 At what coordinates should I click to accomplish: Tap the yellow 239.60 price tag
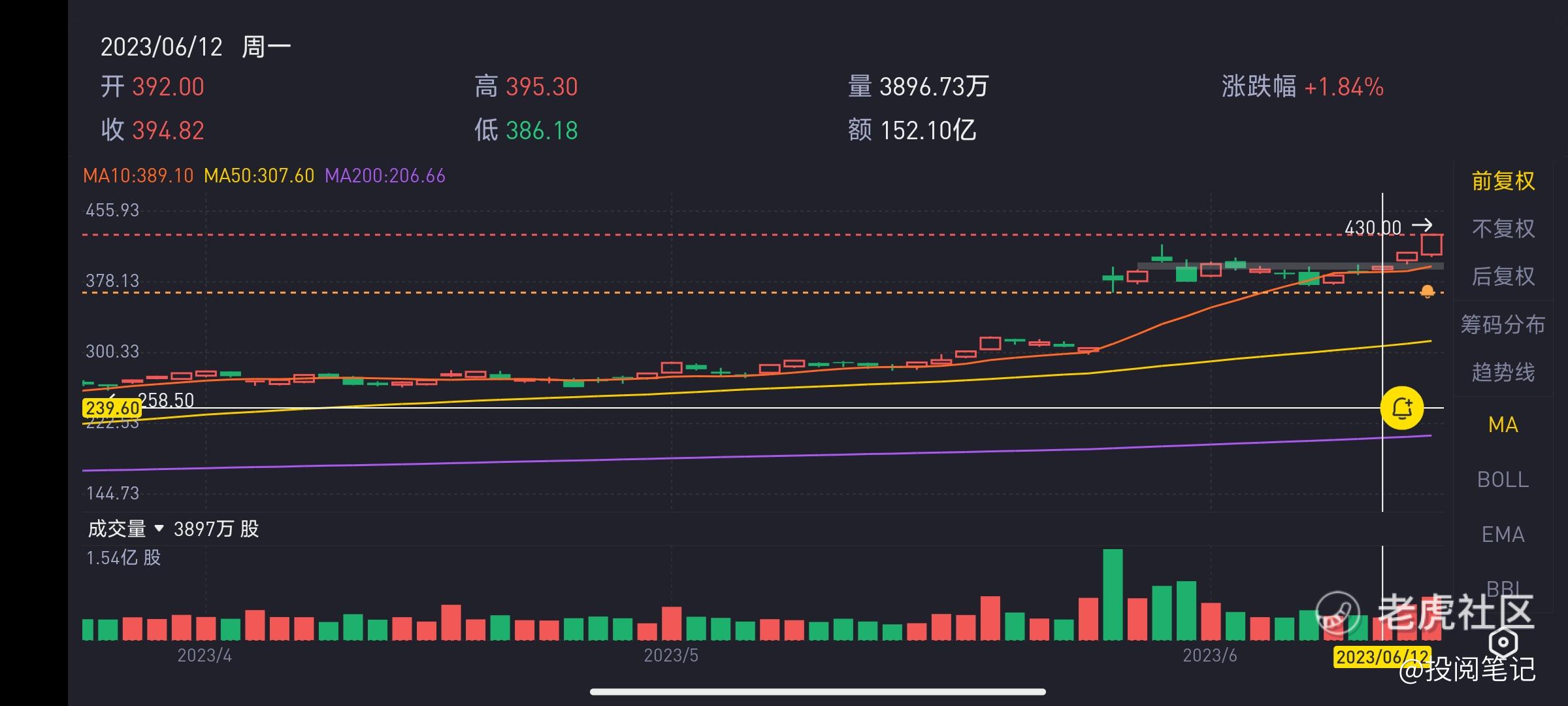pyautogui.click(x=112, y=409)
